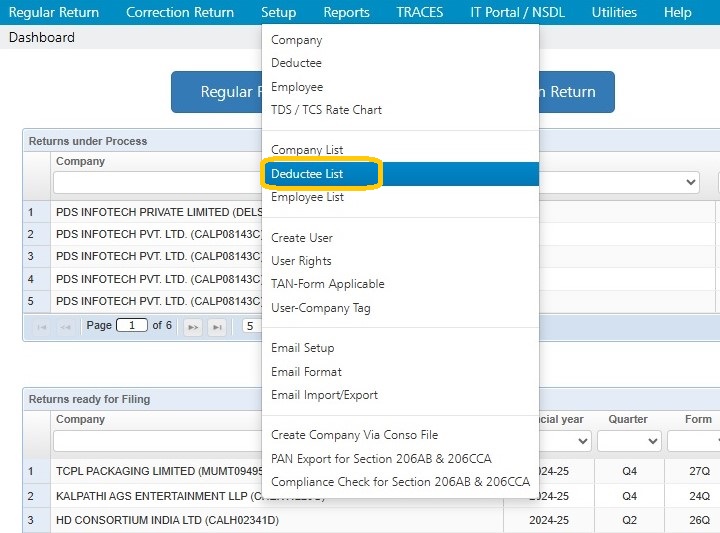Click the page number input field
This screenshot has width=720, height=533.
pos(132,325)
